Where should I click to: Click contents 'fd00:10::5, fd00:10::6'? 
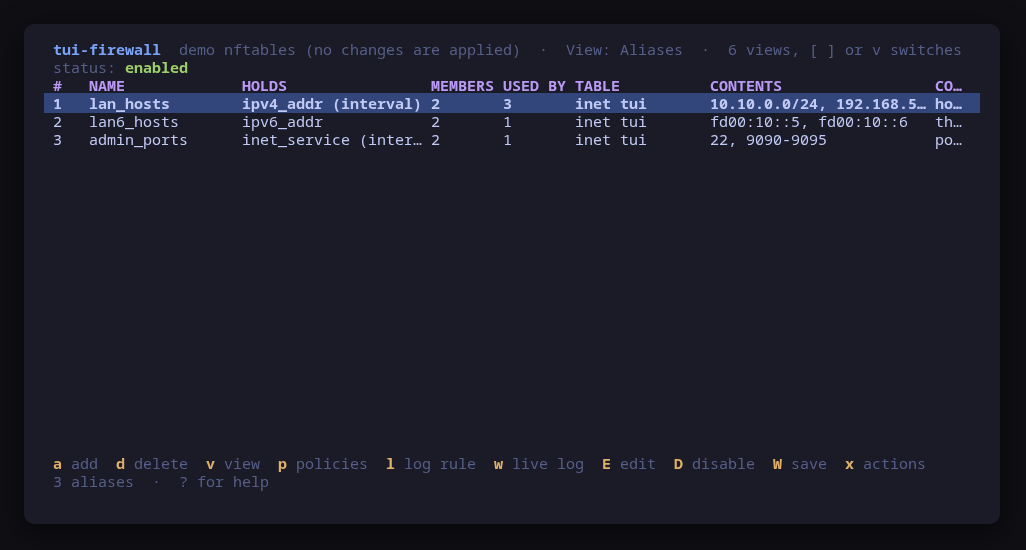(809, 122)
